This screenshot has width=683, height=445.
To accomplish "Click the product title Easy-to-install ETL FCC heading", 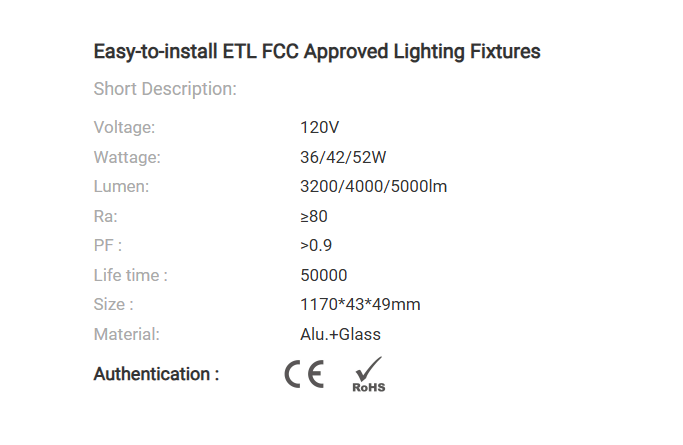I will 317,52.
